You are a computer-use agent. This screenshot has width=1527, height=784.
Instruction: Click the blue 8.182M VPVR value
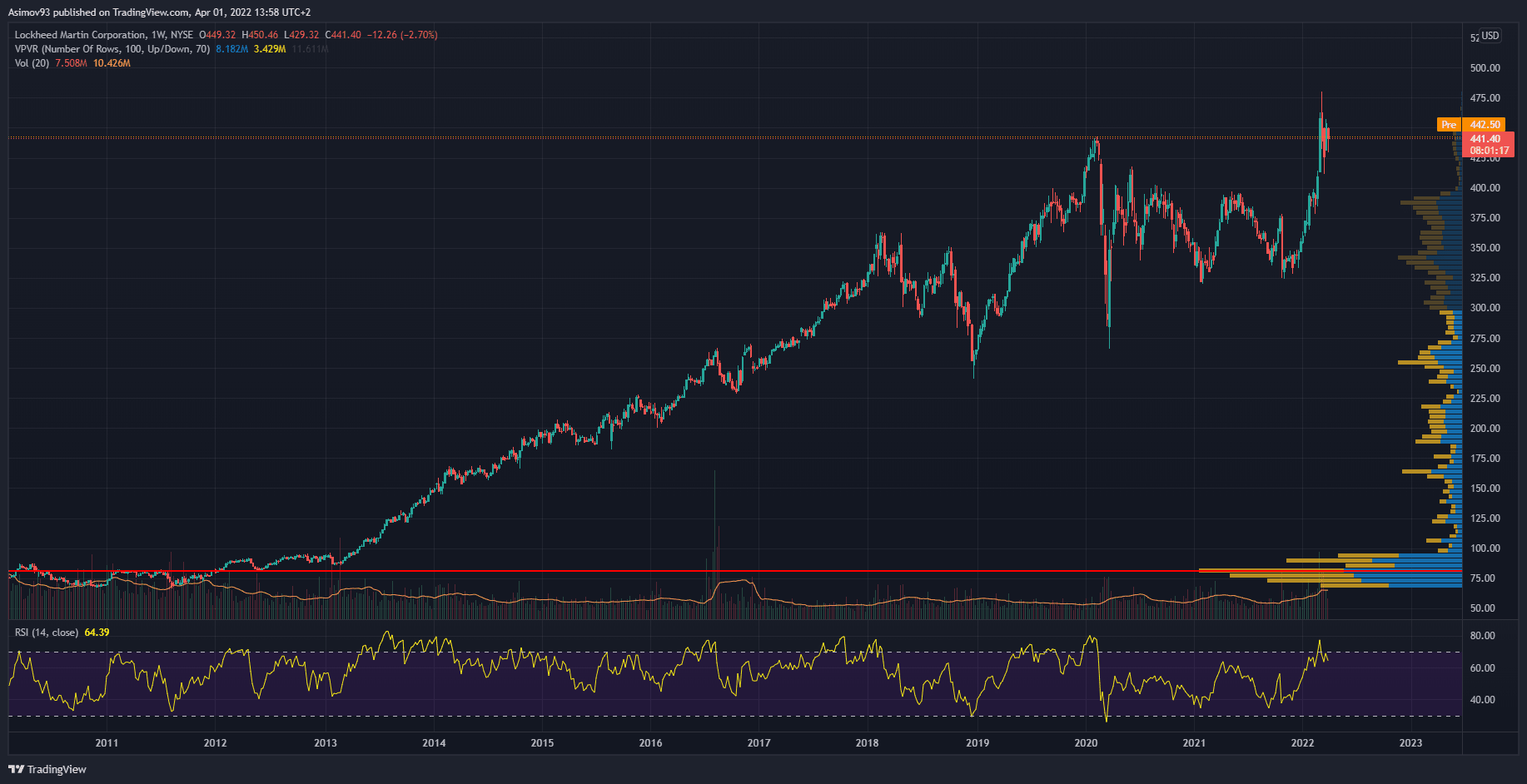pos(231,49)
